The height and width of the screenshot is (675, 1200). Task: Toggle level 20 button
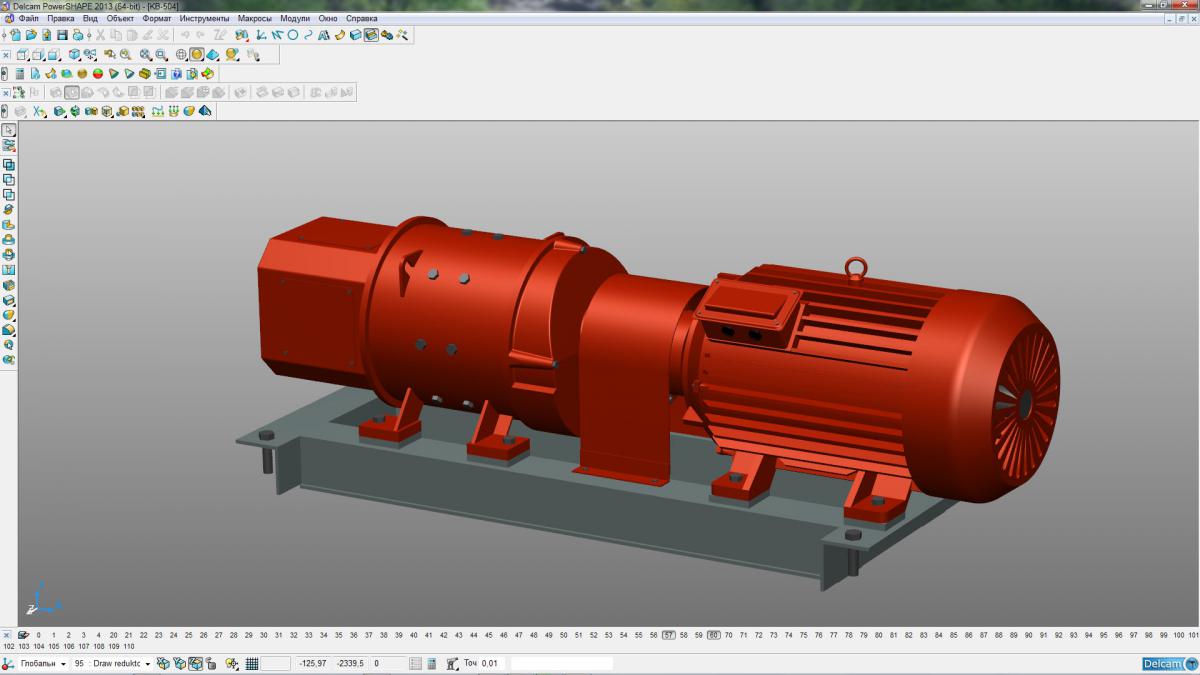[x=114, y=634]
